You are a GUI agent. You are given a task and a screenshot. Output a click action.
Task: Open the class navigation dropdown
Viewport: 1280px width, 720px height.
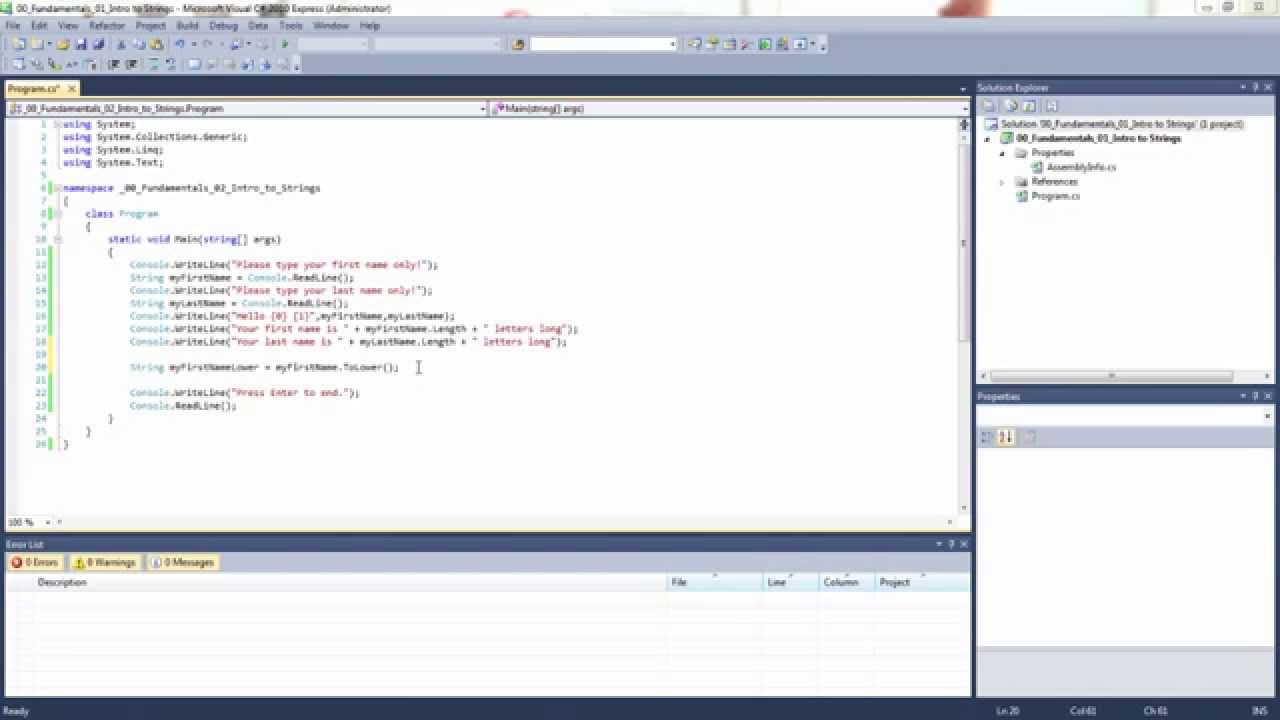click(482, 108)
